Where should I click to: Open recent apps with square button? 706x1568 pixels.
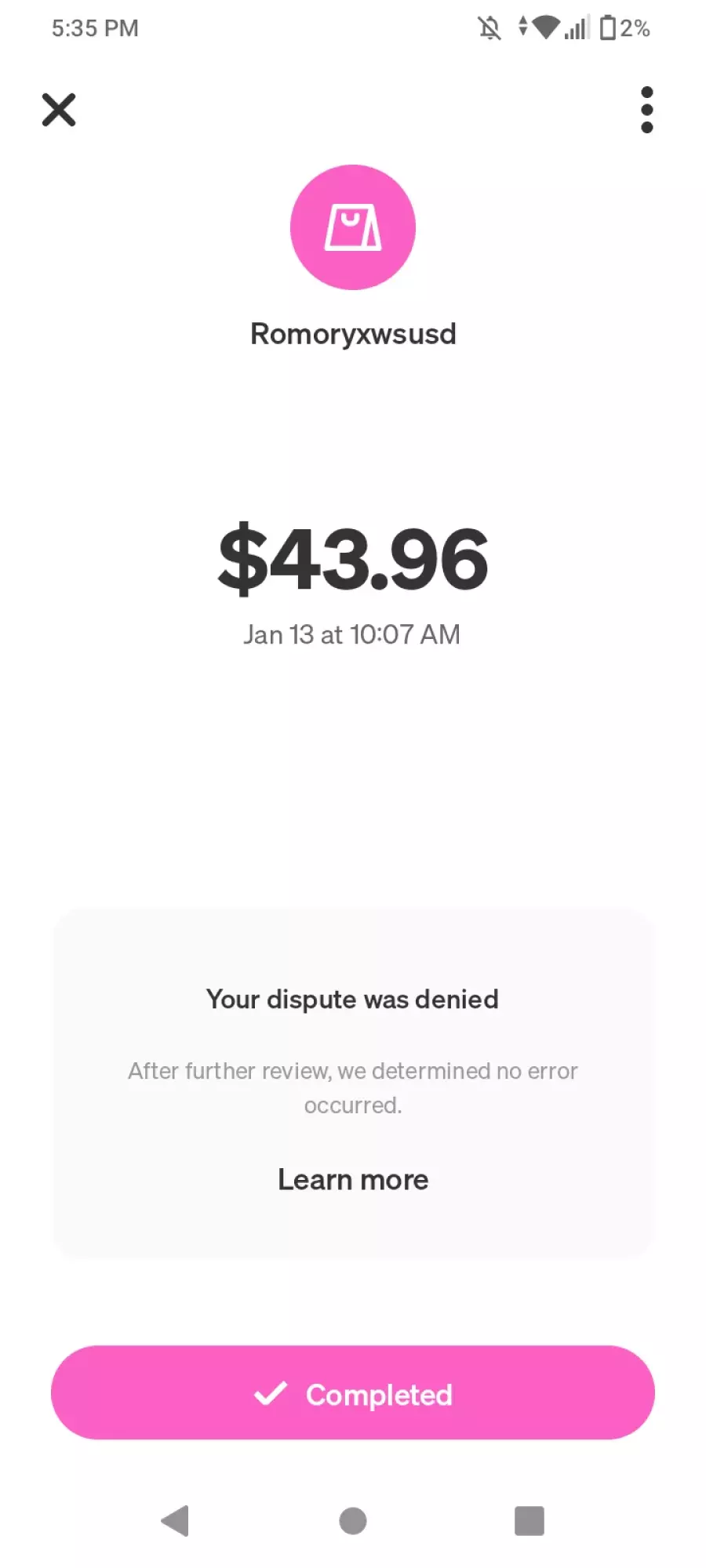pyautogui.click(x=529, y=1521)
